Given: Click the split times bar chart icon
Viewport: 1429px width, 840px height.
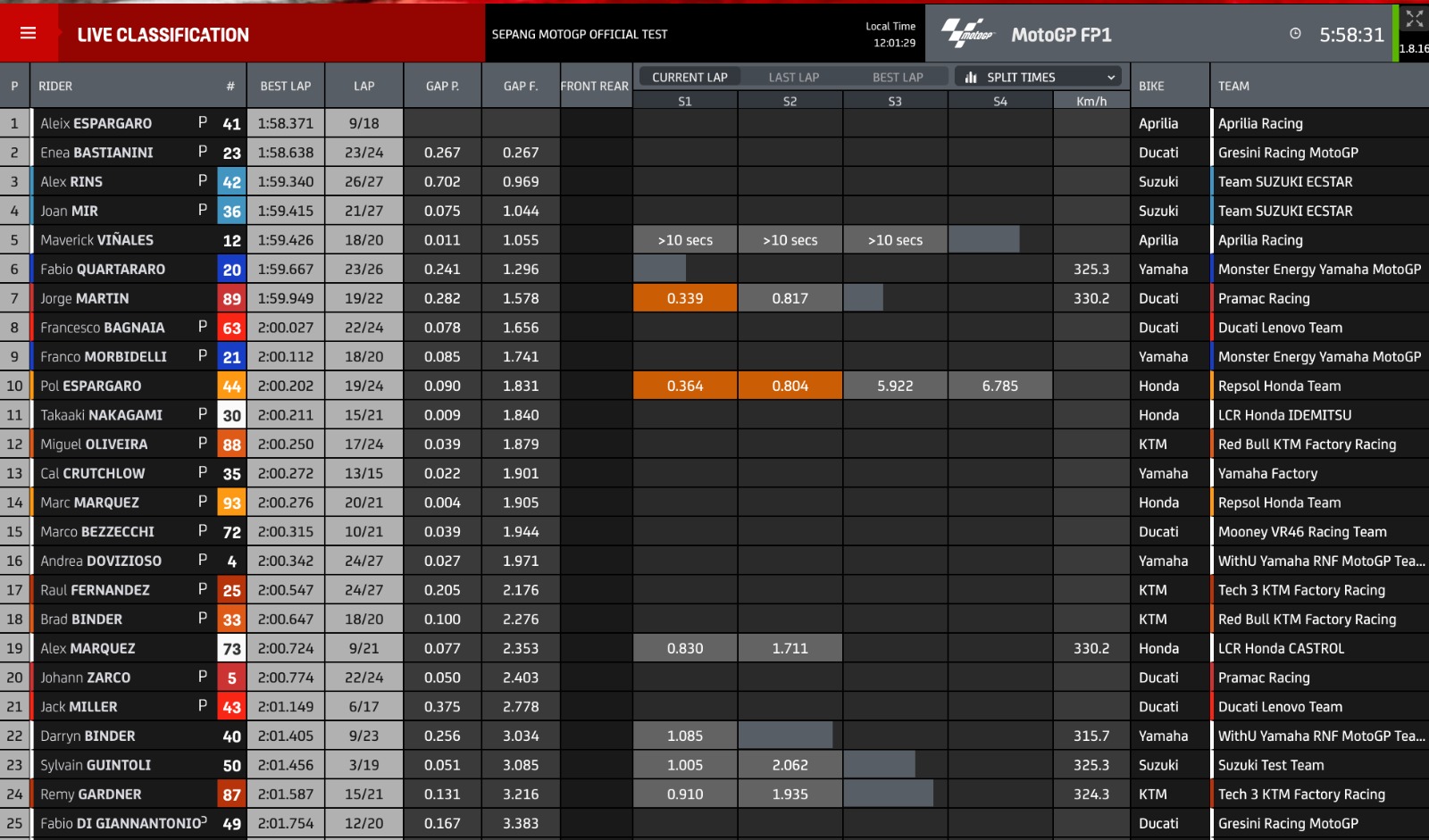Looking at the screenshot, I should coord(970,78).
